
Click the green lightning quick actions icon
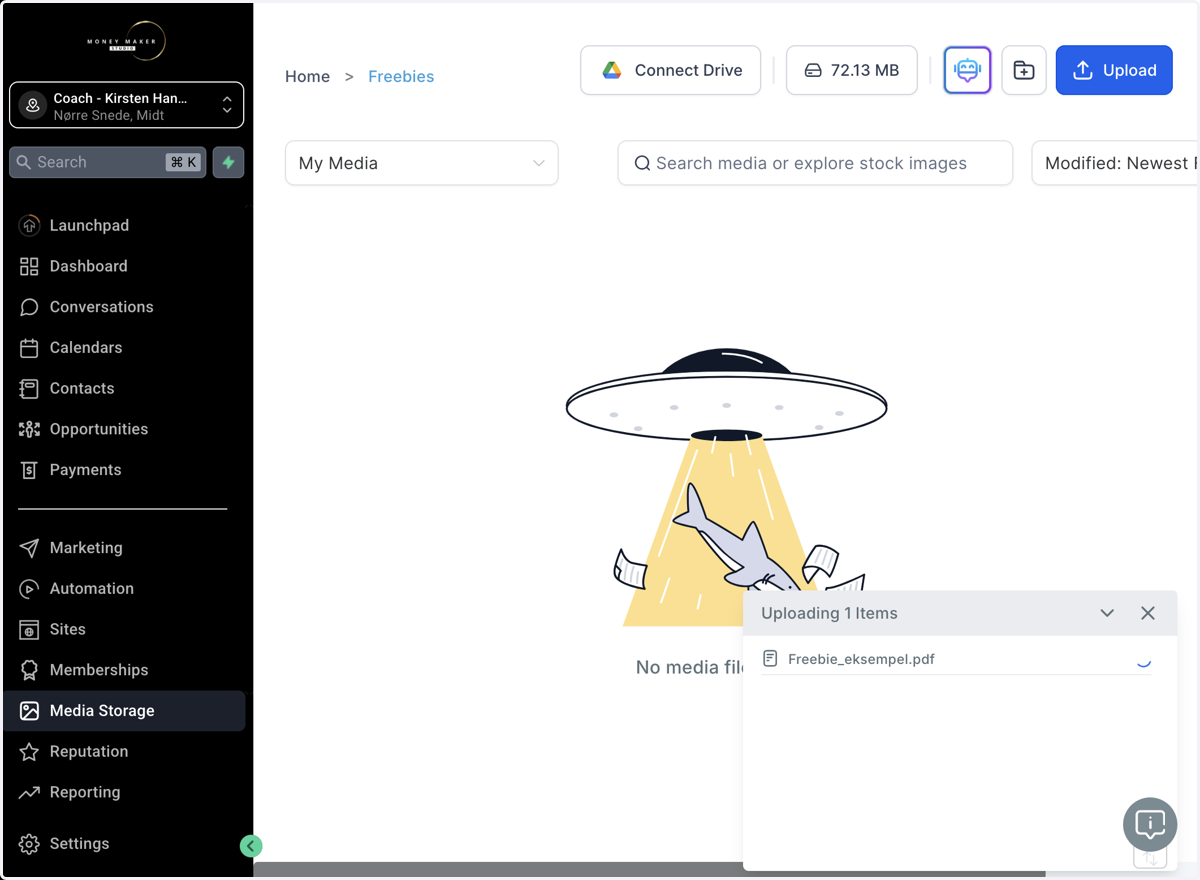click(x=228, y=162)
